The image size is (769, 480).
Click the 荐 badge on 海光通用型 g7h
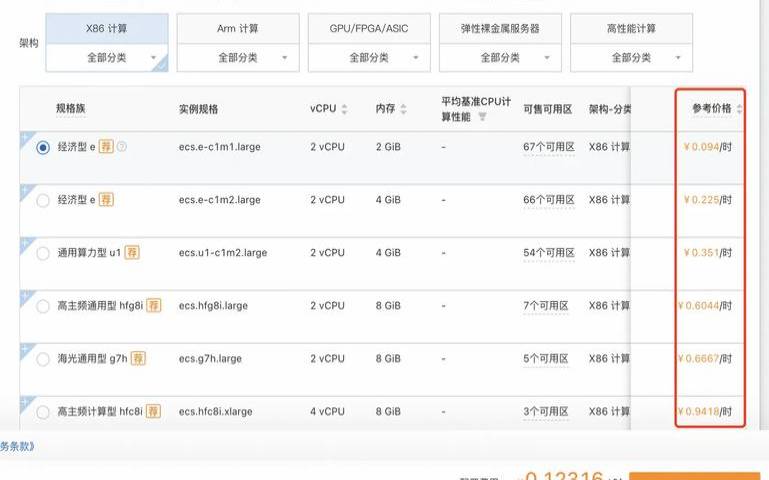click(x=138, y=358)
